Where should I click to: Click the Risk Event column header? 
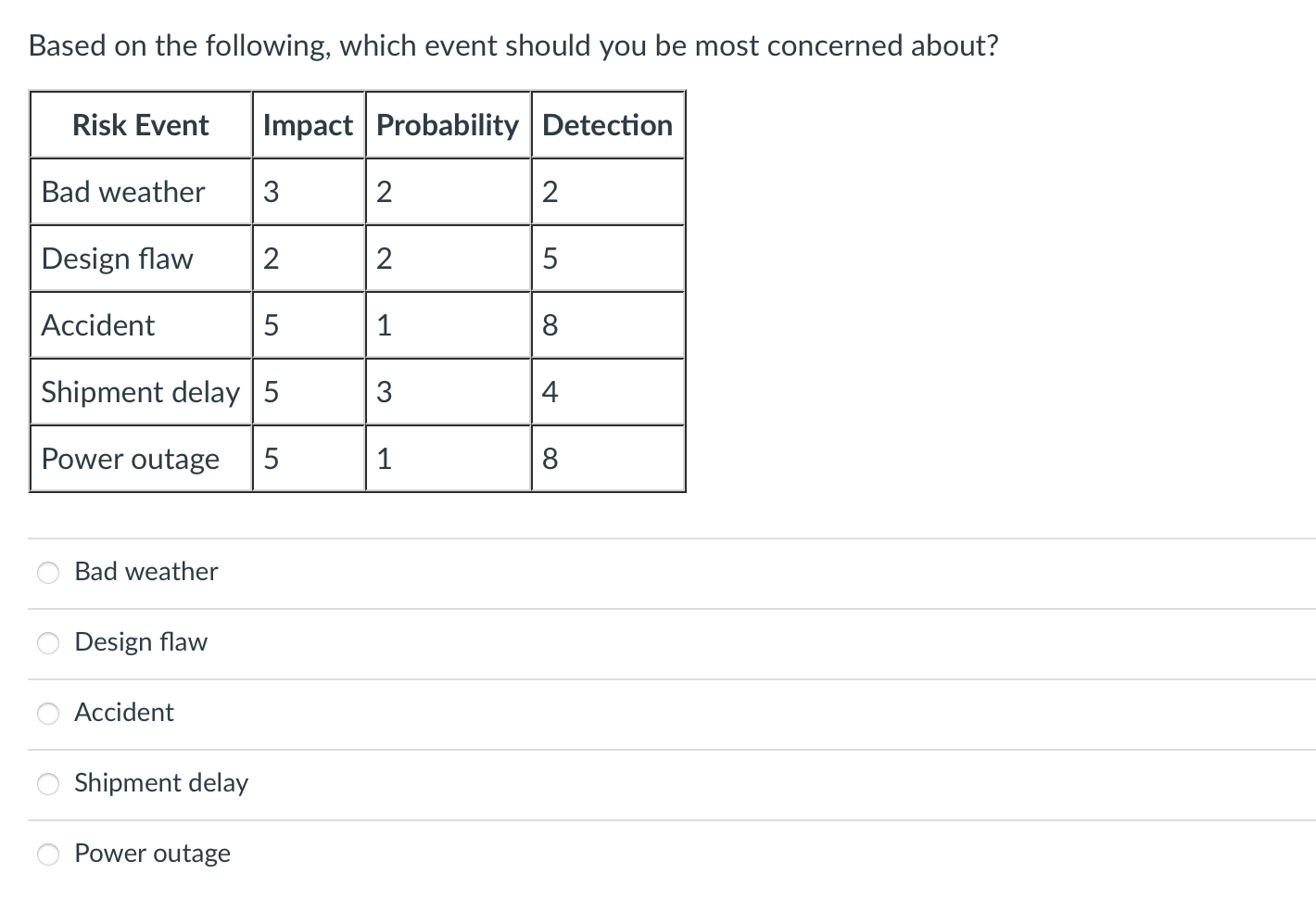141,125
